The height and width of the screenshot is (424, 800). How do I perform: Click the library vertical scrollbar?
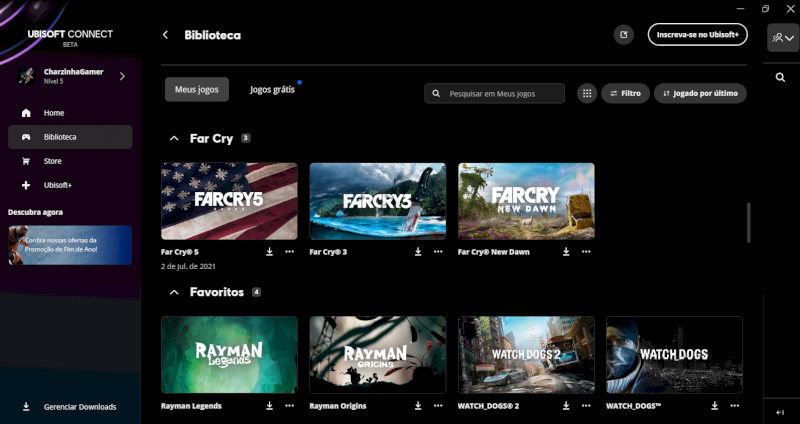[748, 222]
